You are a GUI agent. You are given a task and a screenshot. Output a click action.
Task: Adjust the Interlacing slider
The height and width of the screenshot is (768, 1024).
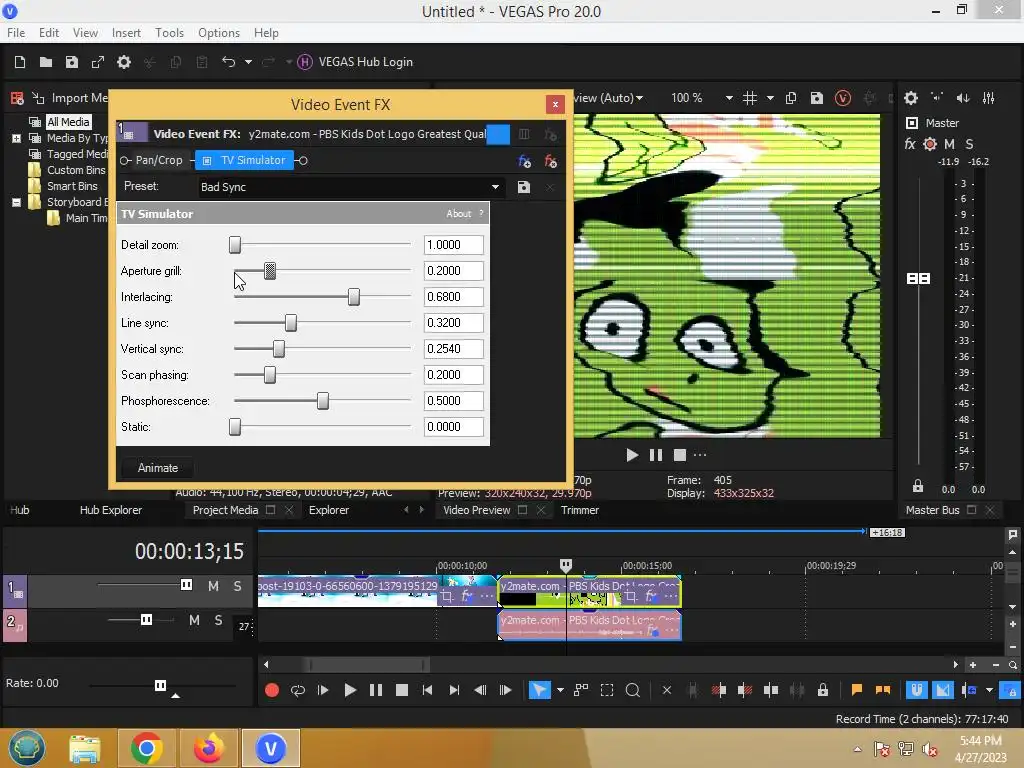click(x=353, y=296)
